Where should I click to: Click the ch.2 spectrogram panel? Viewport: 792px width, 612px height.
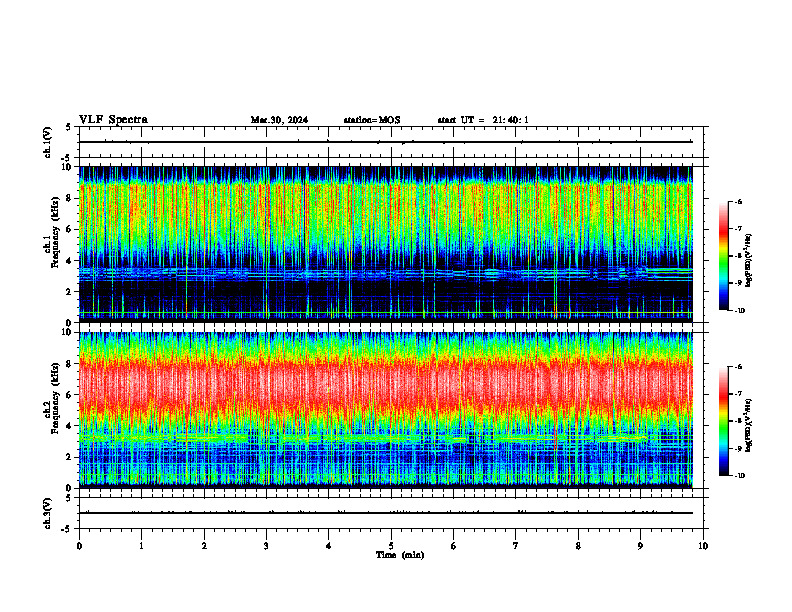pos(386,410)
